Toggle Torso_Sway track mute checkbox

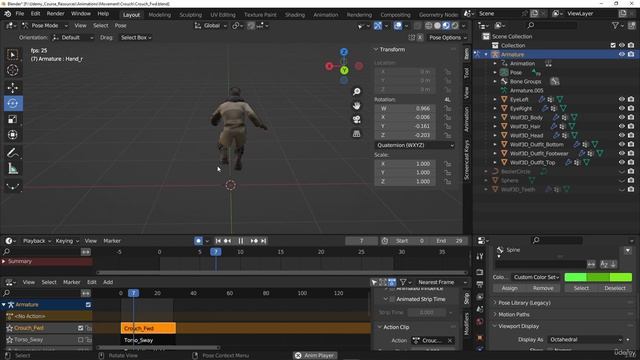click(x=81, y=340)
